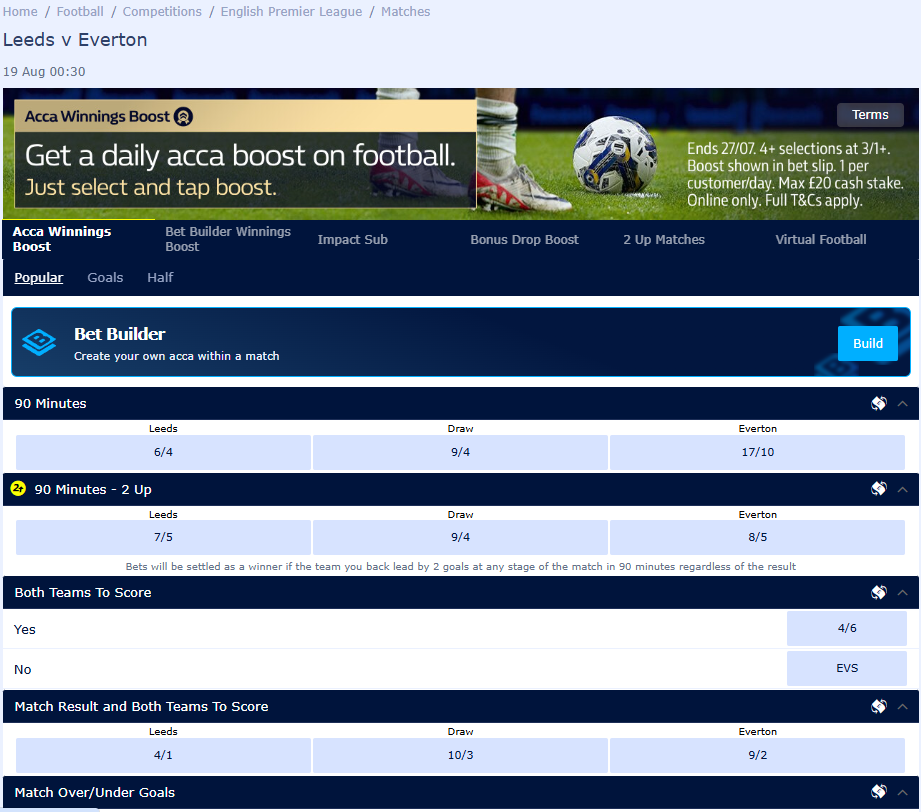Click the boost icon on Match Over/Under Goals header
This screenshot has width=921, height=812.
pyautogui.click(x=878, y=791)
